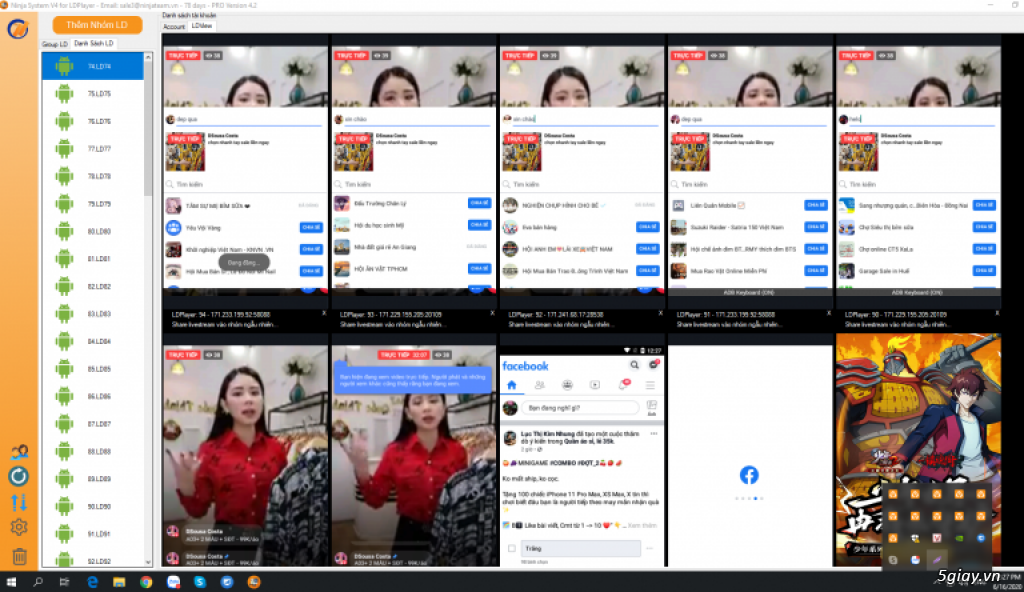This screenshot has width=1024, height=592.
Task: Select device 74.LD74 in list
Action: (x=93, y=66)
